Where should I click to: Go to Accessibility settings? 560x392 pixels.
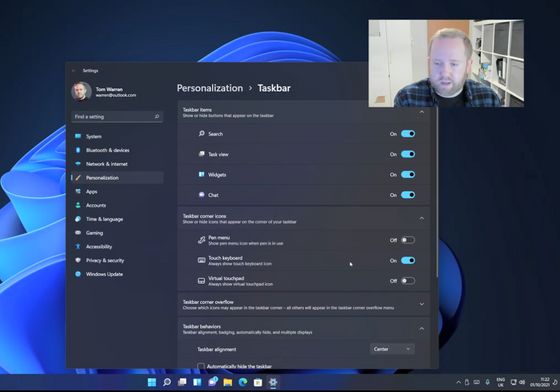pos(118,247)
